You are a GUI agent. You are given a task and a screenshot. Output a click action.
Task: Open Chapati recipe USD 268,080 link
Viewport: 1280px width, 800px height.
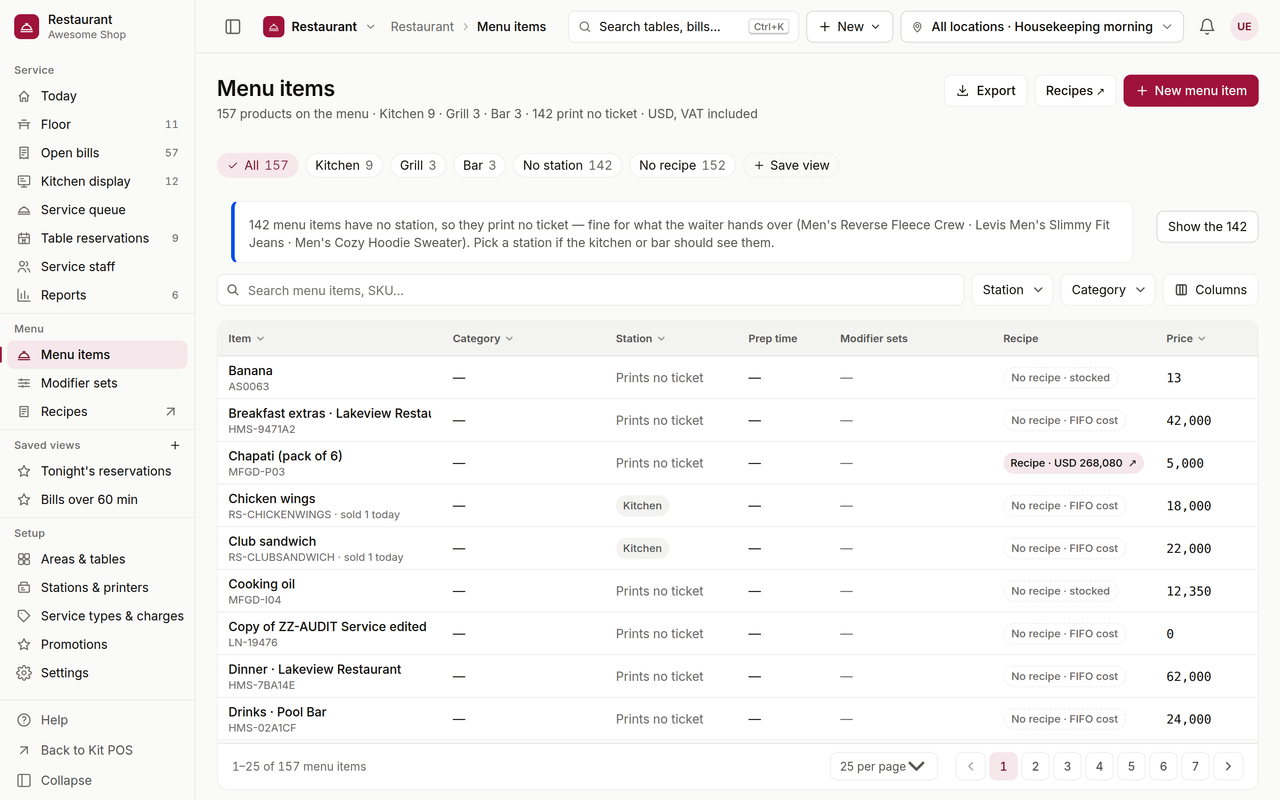[1073, 463]
